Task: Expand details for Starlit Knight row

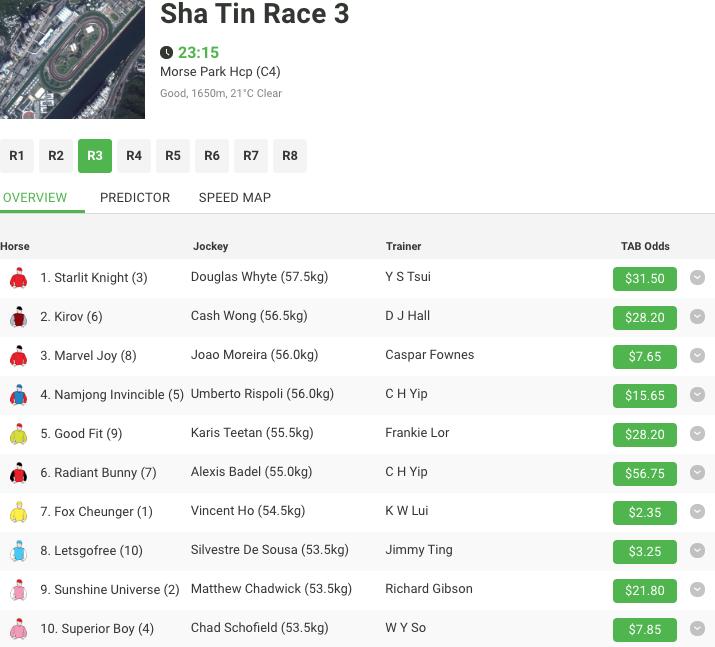Action: [x=697, y=278]
